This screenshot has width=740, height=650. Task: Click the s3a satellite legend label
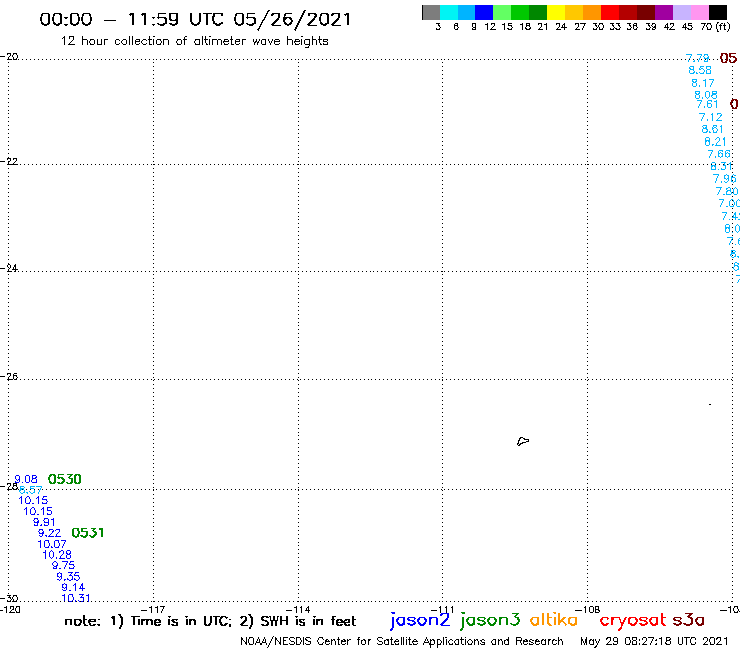(689, 620)
